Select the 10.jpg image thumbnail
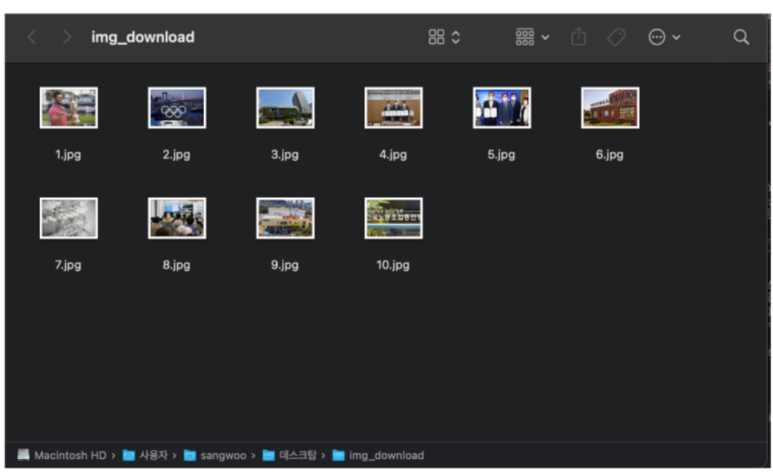773x476 pixels. [393, 218]
